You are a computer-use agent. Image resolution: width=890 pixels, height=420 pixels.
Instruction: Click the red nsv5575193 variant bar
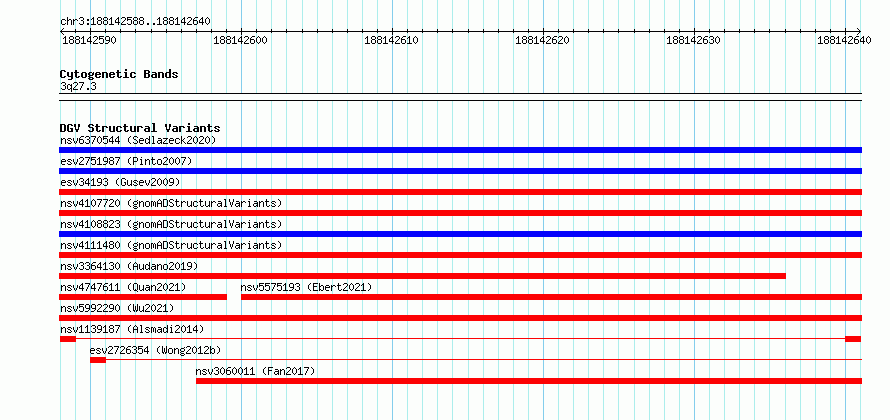(551, 297)
